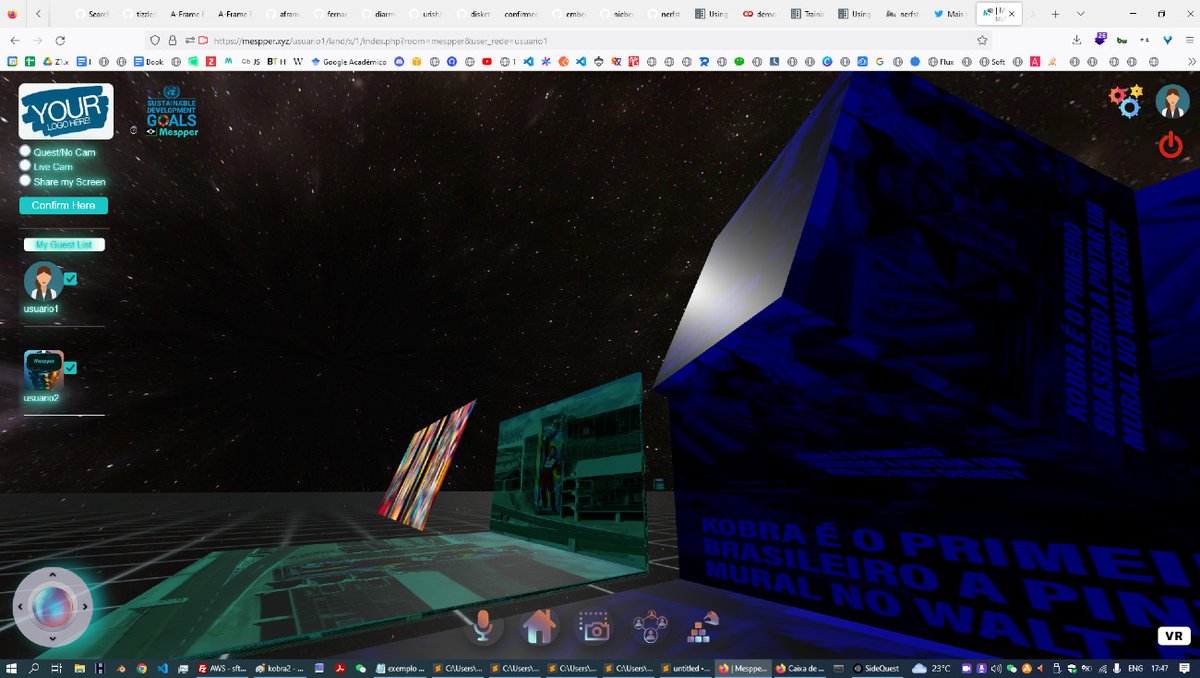Uncheck the usuario1 guest checkbox
1200x678 pixels.
click(x=70, y=279)
